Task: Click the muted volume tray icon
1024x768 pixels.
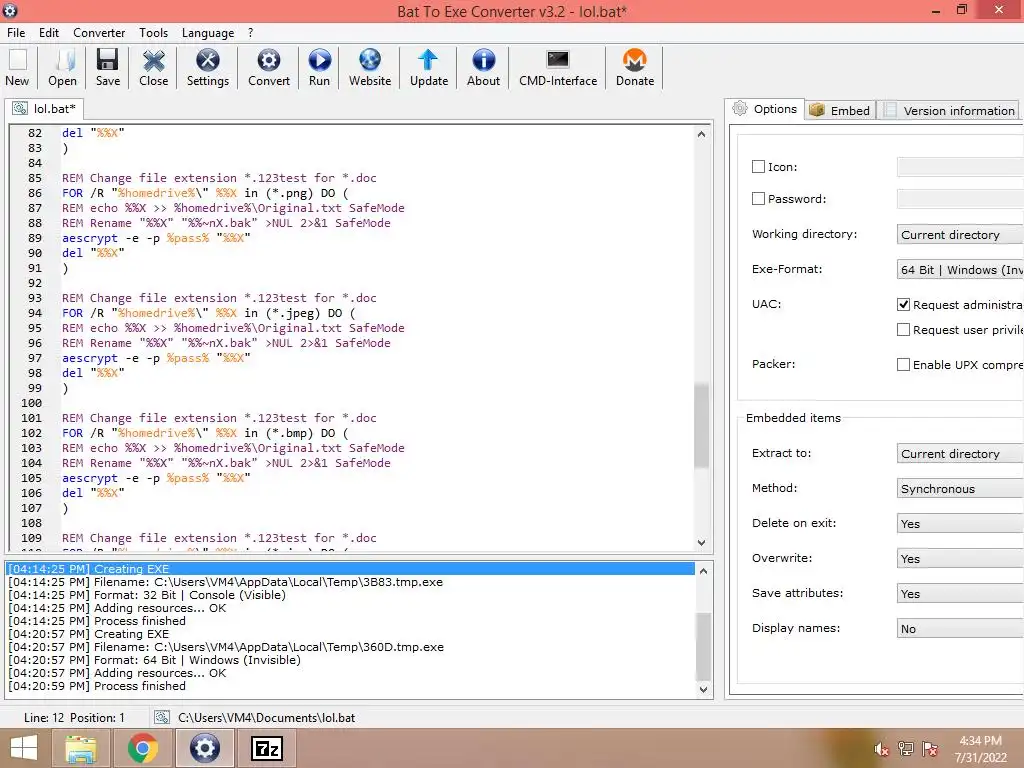Action: (x=882, y=749)
